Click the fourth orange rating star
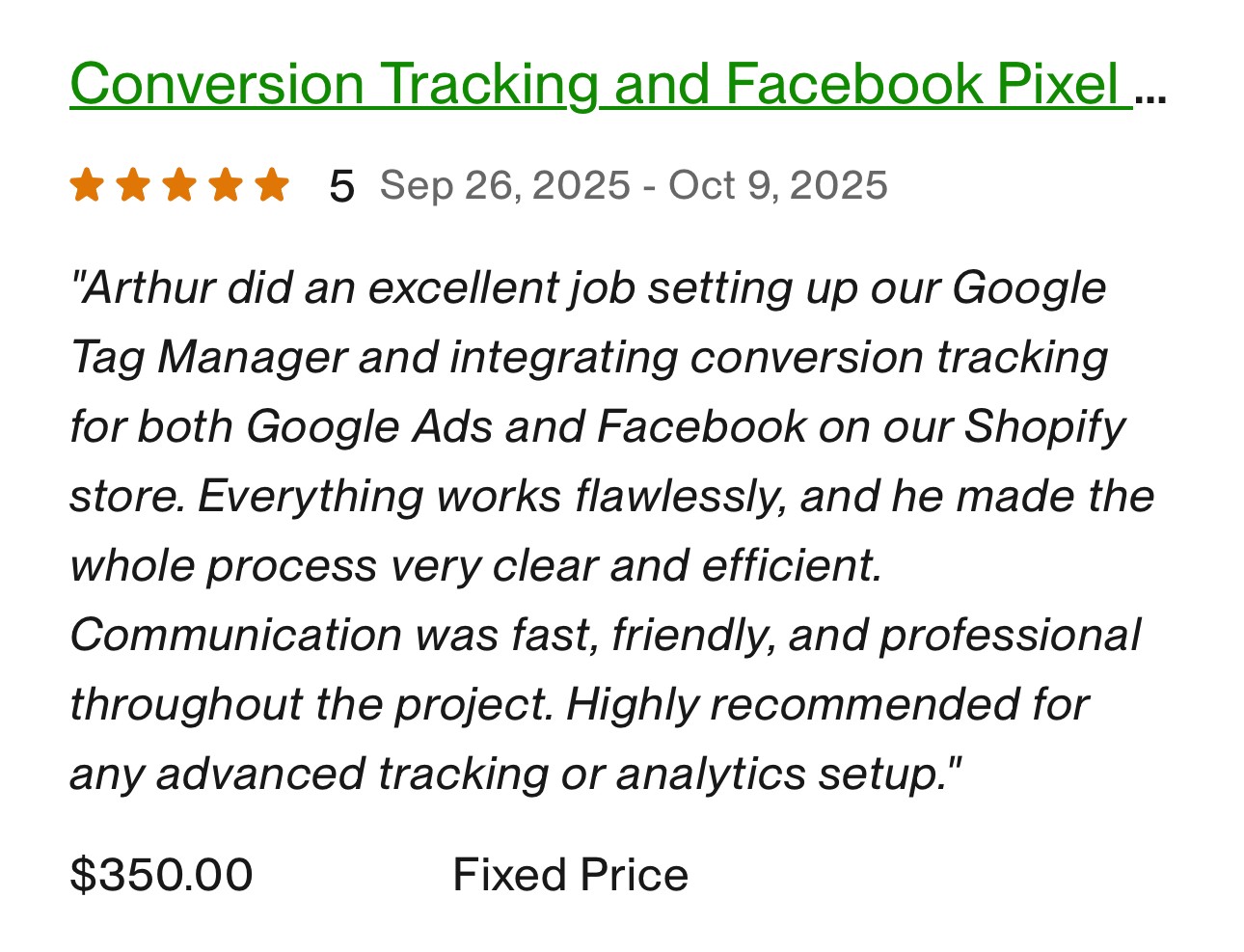The width and height of the screenshot is (1244, 952). 226,185
